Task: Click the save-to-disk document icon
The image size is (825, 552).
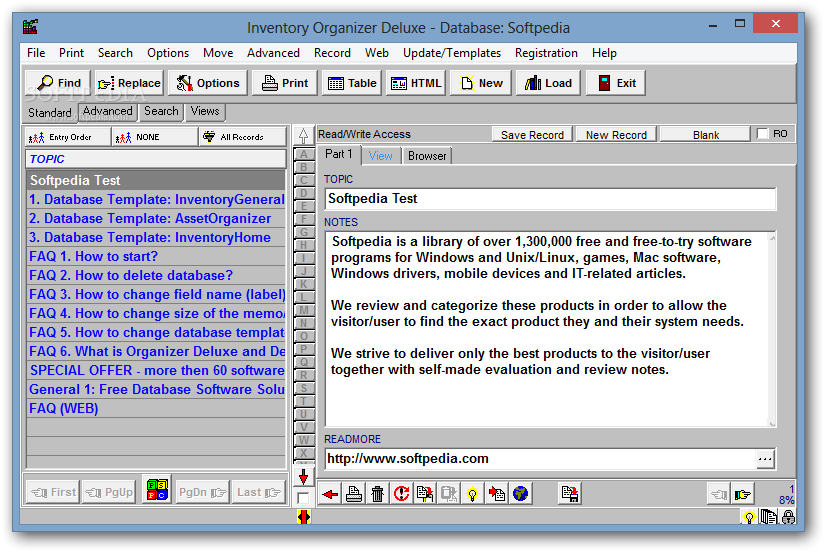Action: click(x=569, y=494)
